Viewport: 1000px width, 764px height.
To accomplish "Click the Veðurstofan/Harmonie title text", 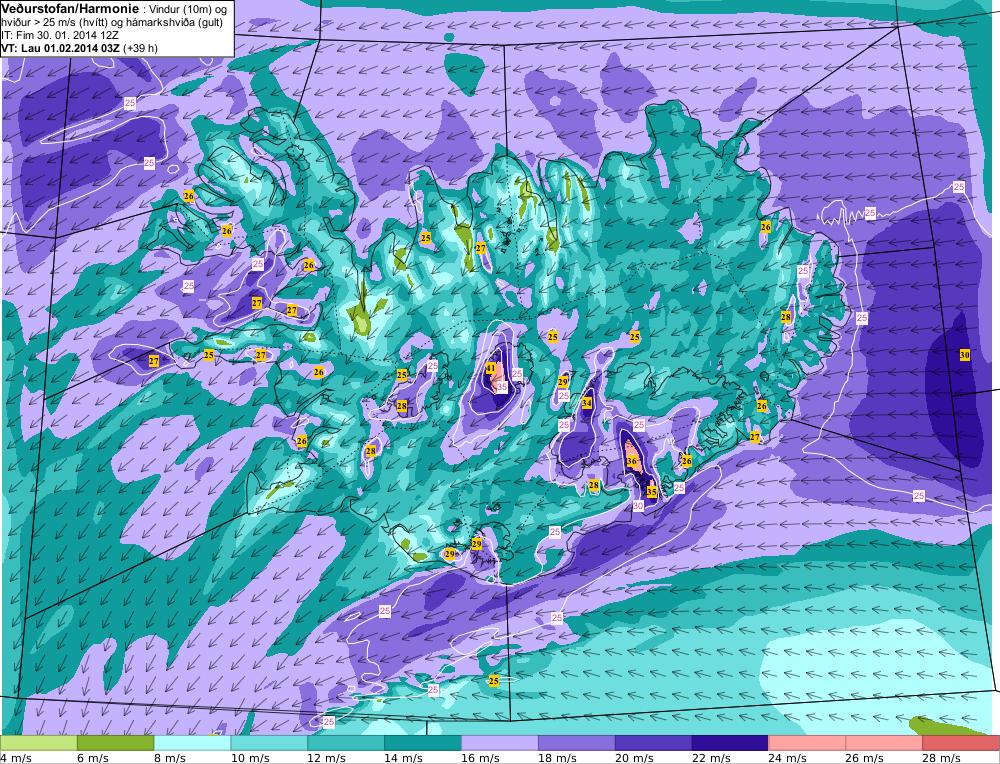I will (70, 9).
